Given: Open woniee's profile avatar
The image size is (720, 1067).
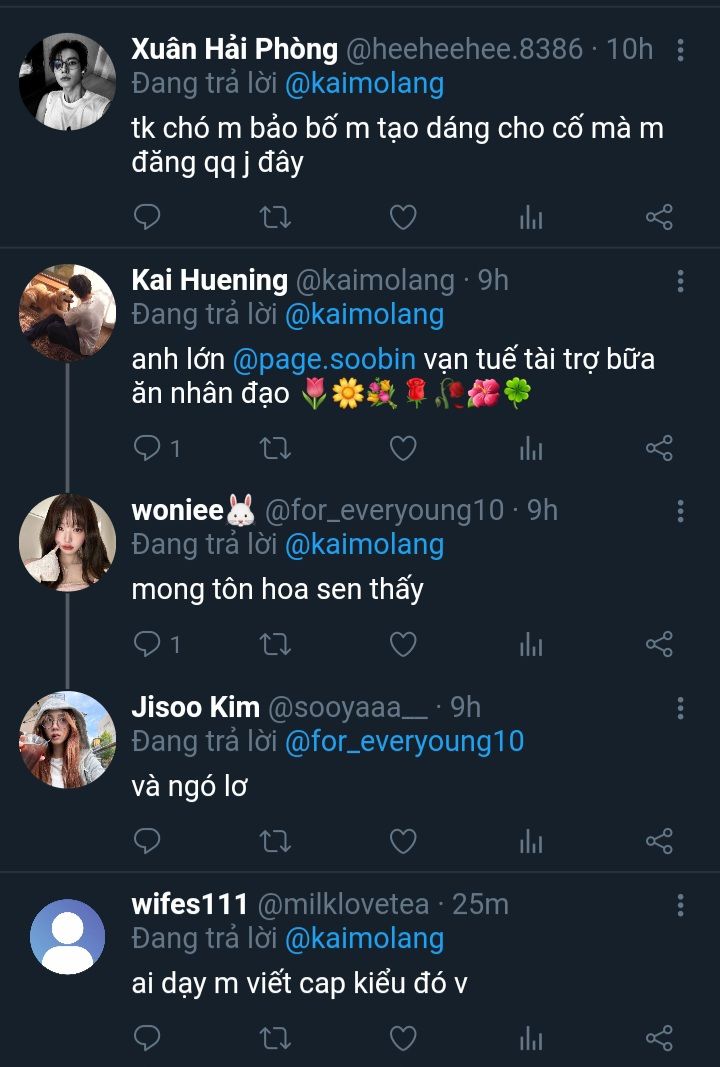Looking at the screenshot, I should (68, 542).
